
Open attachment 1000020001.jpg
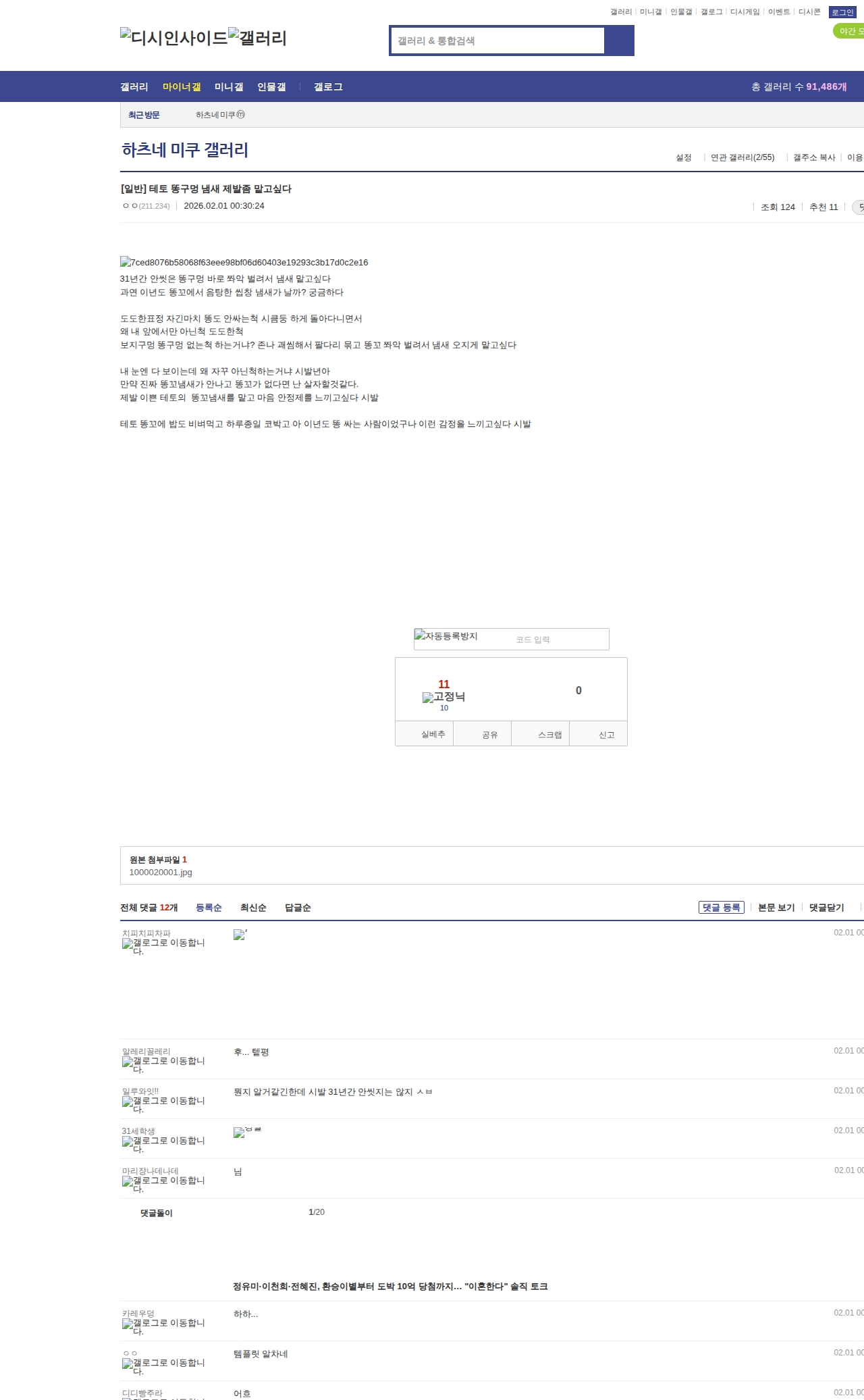161,873
